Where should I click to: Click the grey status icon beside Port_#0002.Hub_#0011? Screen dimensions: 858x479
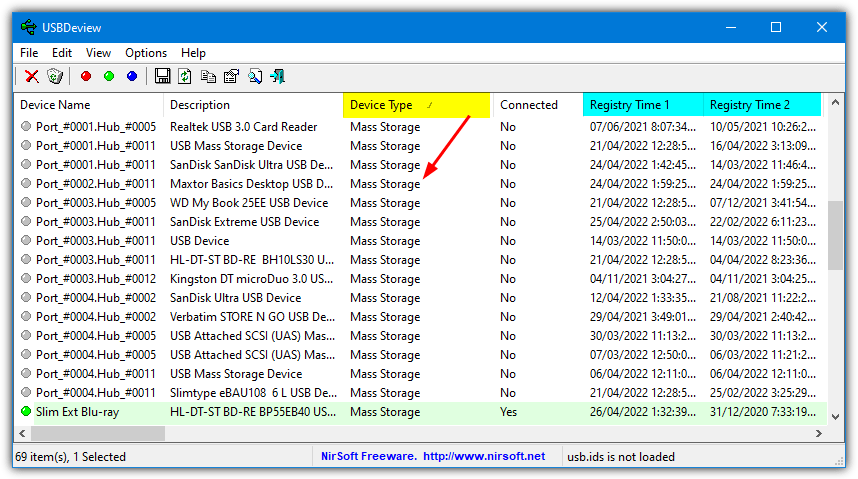pyautogui.click(x=26, y=183)
